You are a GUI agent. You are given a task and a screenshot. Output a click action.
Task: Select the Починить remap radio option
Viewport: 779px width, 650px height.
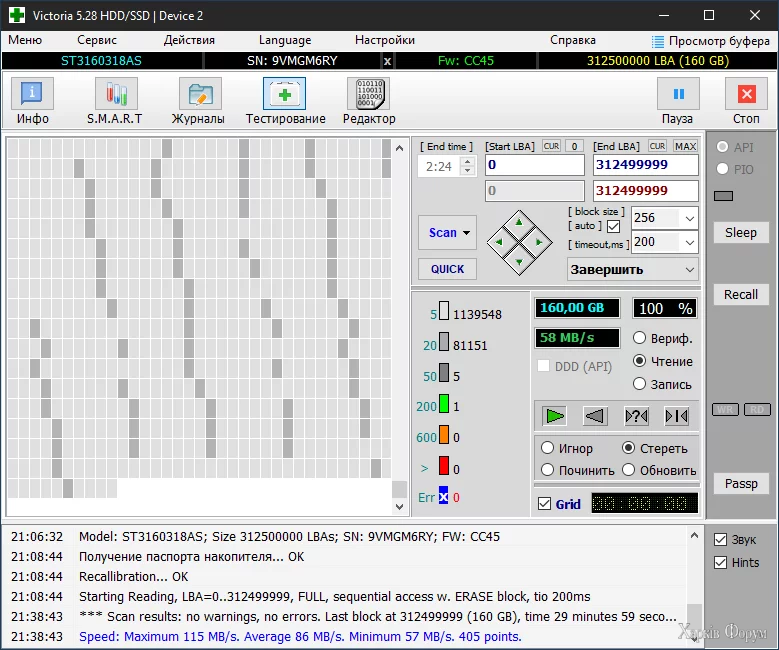548,470
